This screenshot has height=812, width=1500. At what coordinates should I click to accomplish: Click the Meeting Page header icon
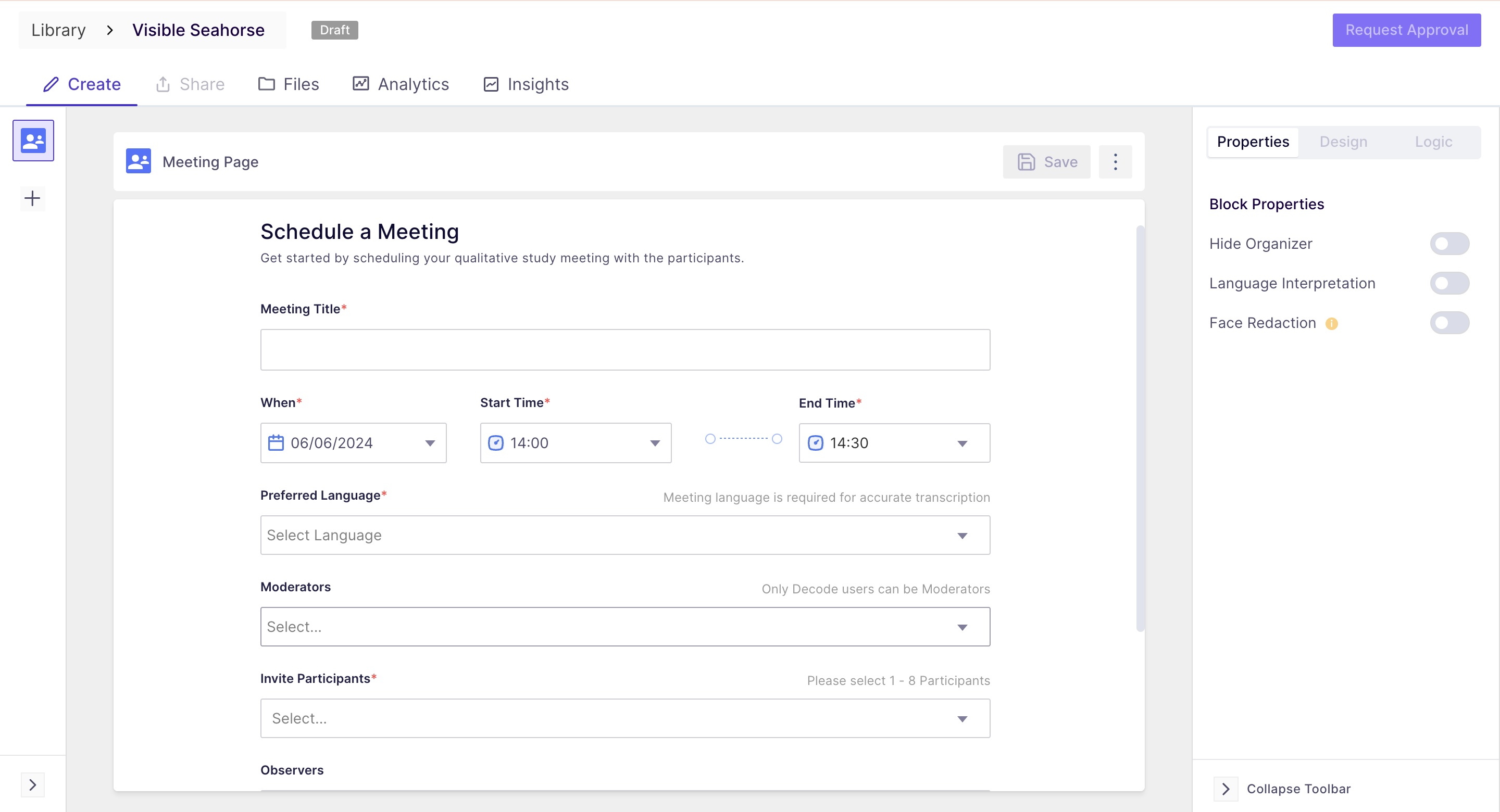[139, 161]
